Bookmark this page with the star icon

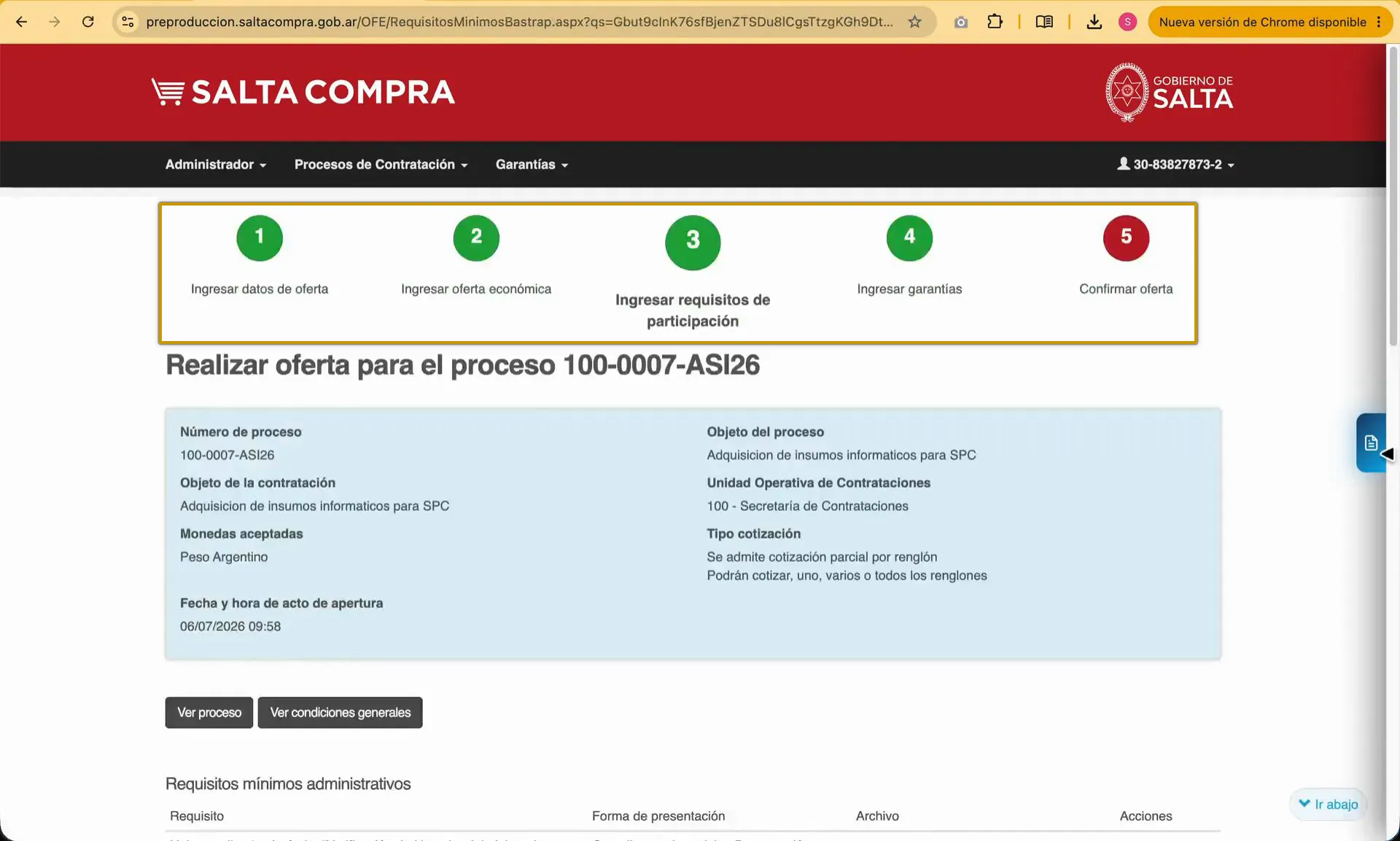914,22
